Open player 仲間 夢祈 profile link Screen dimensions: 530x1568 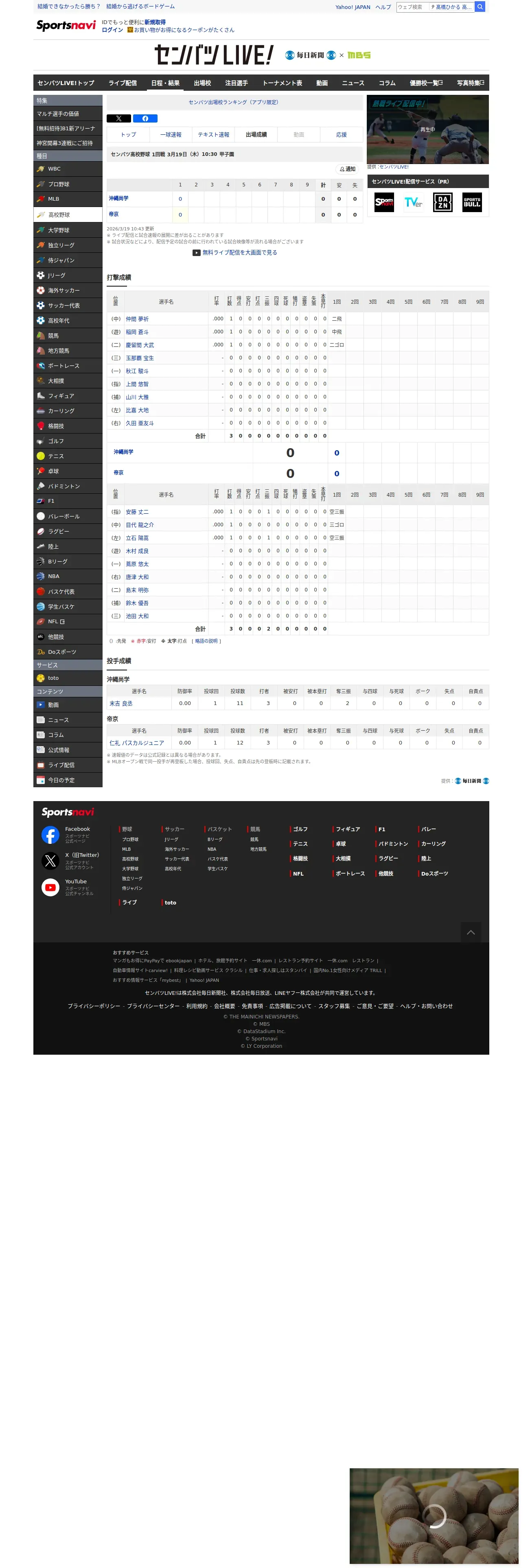[x=137, y=319]
